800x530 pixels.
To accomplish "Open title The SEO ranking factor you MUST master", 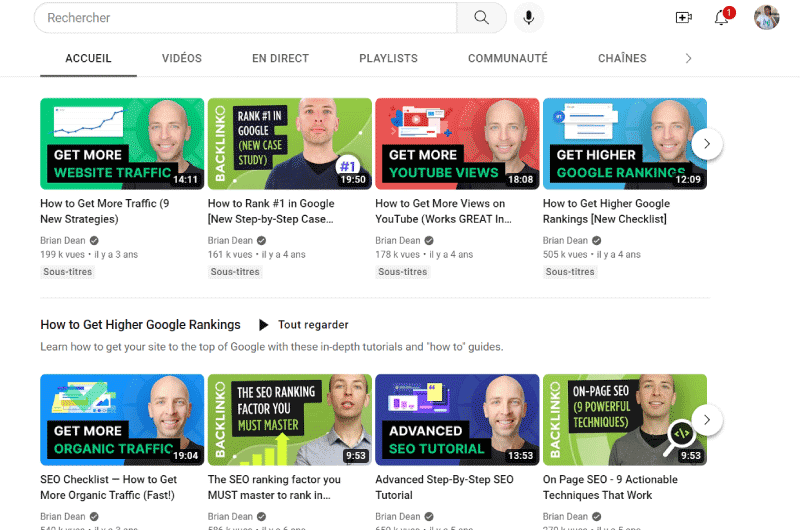I will click(x=274, y=487).
